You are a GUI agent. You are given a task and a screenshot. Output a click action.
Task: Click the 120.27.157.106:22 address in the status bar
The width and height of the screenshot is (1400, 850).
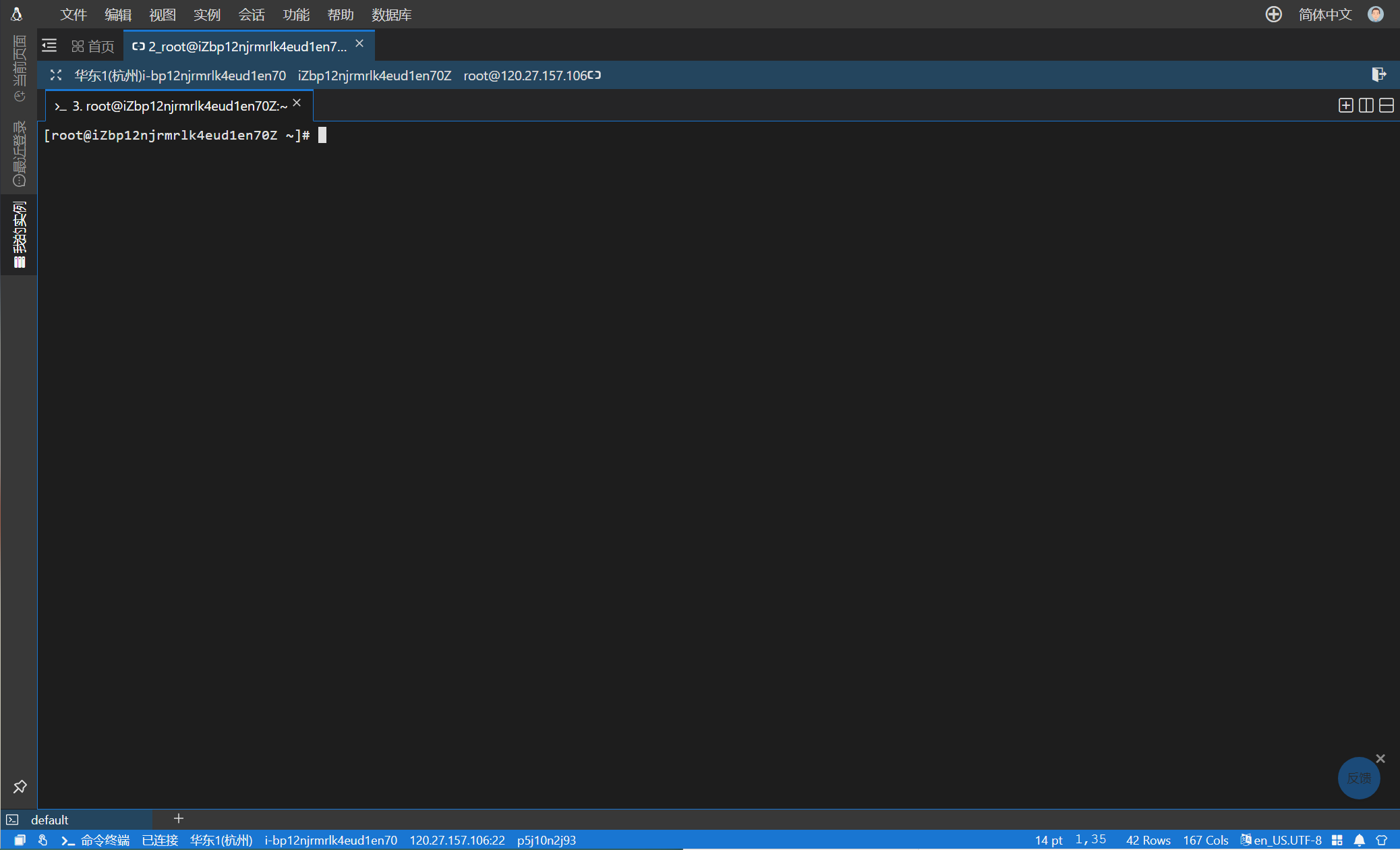coord(457,840)
